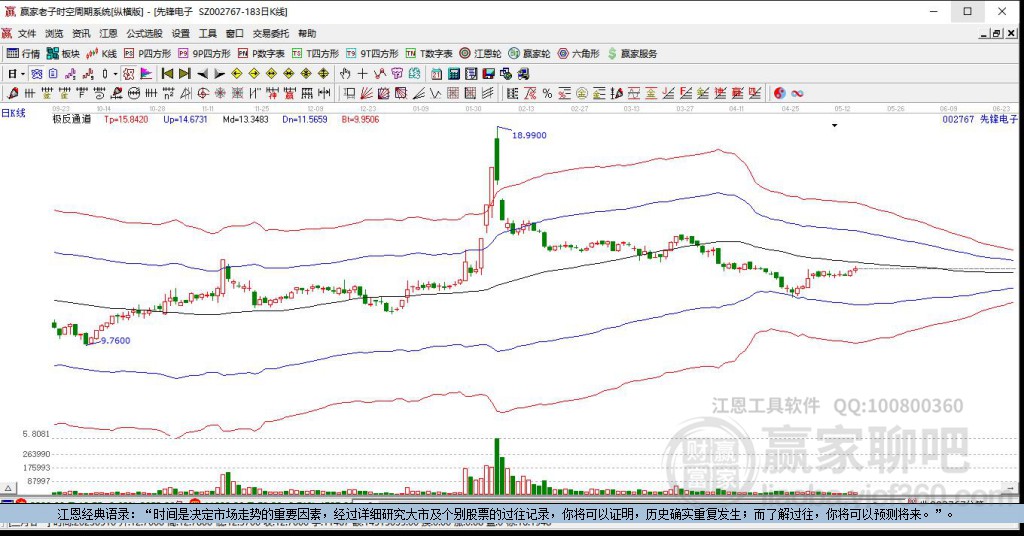Jump to first bar icon
The width and height of the screenshot is (1024, 536).
pyautogui.click(x=167, y=74)
